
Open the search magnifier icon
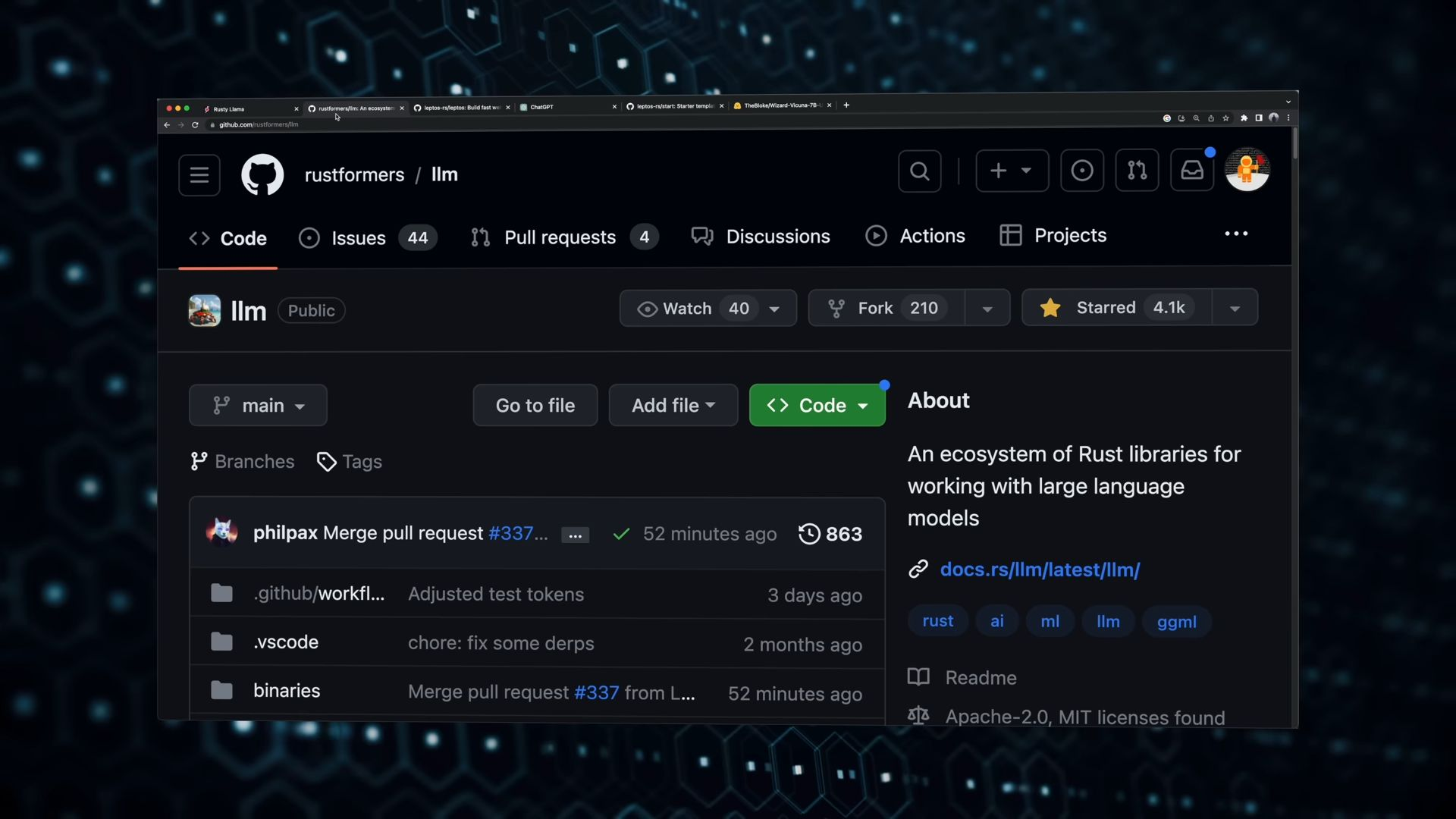pos(919,171)
